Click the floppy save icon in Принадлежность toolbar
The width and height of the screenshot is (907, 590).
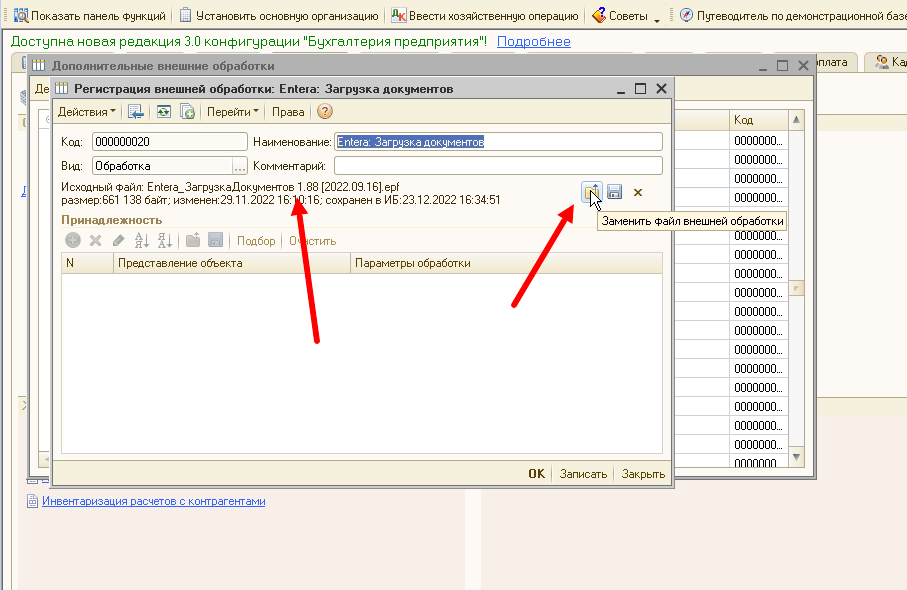click(215, 240)
